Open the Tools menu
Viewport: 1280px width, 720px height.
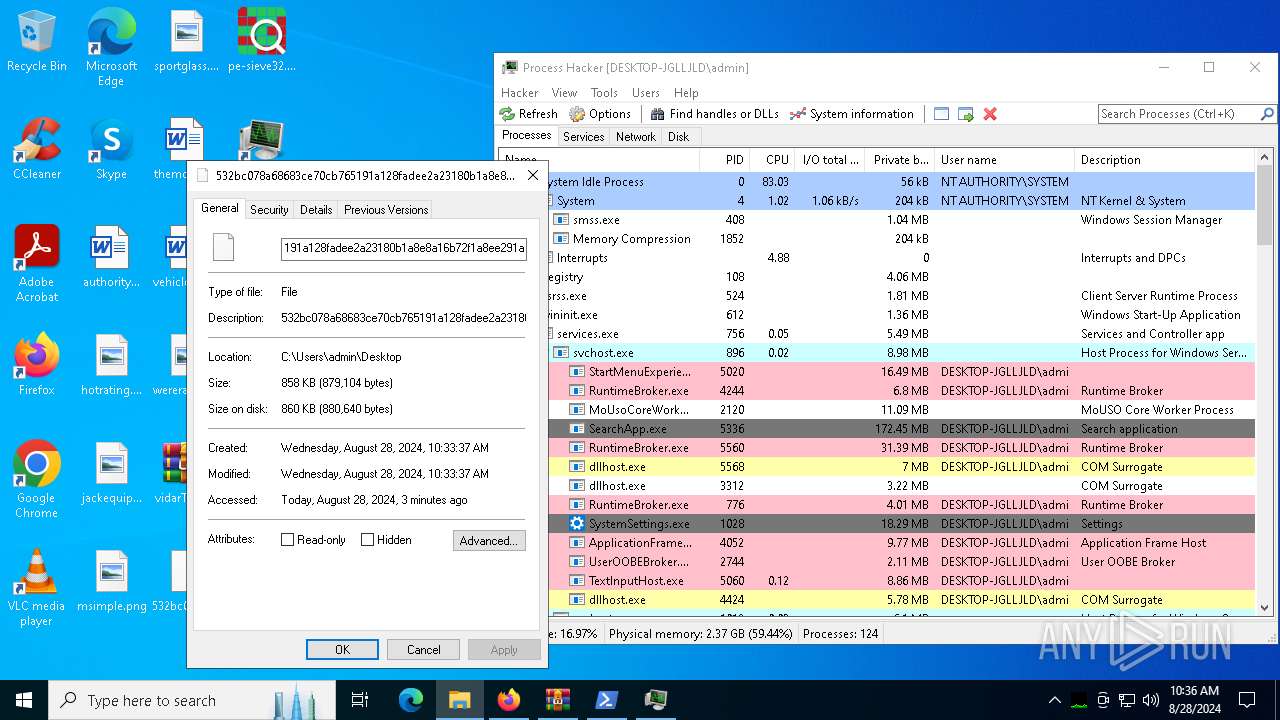pos(604,93)
